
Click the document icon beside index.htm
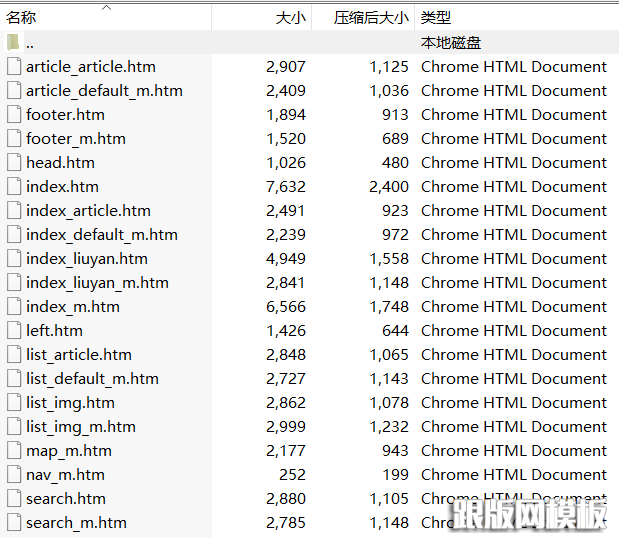point(13,187)
